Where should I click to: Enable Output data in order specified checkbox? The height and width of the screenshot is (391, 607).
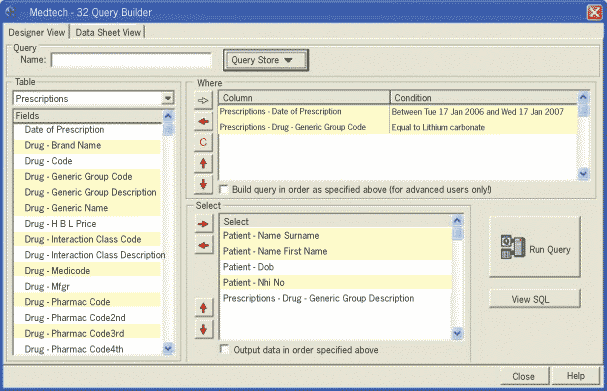[225, 349]
